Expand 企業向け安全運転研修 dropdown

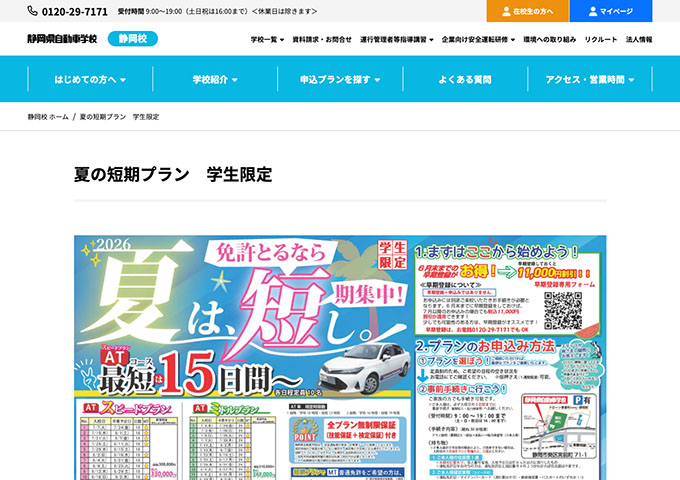click(478, 39)
